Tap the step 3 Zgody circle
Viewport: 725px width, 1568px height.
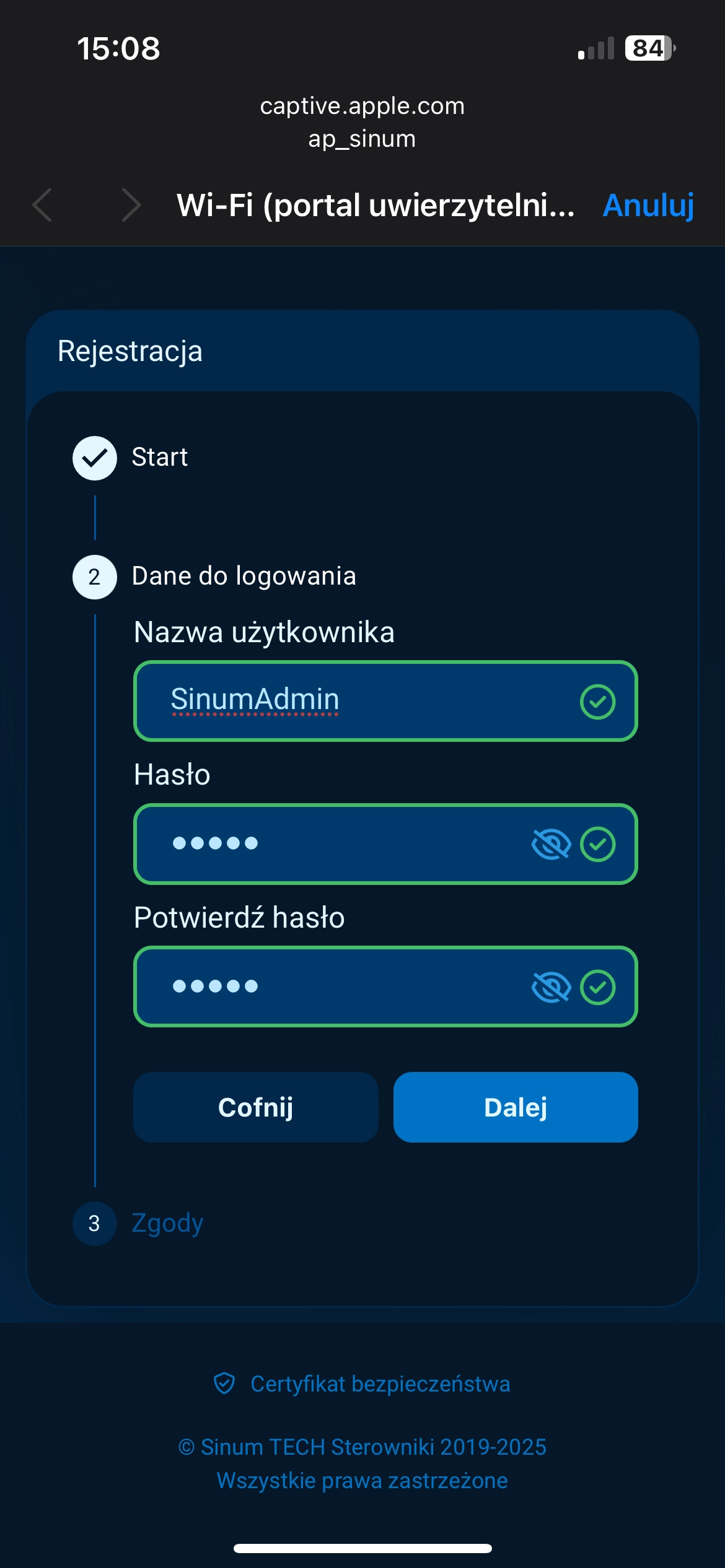point(95,1224)
